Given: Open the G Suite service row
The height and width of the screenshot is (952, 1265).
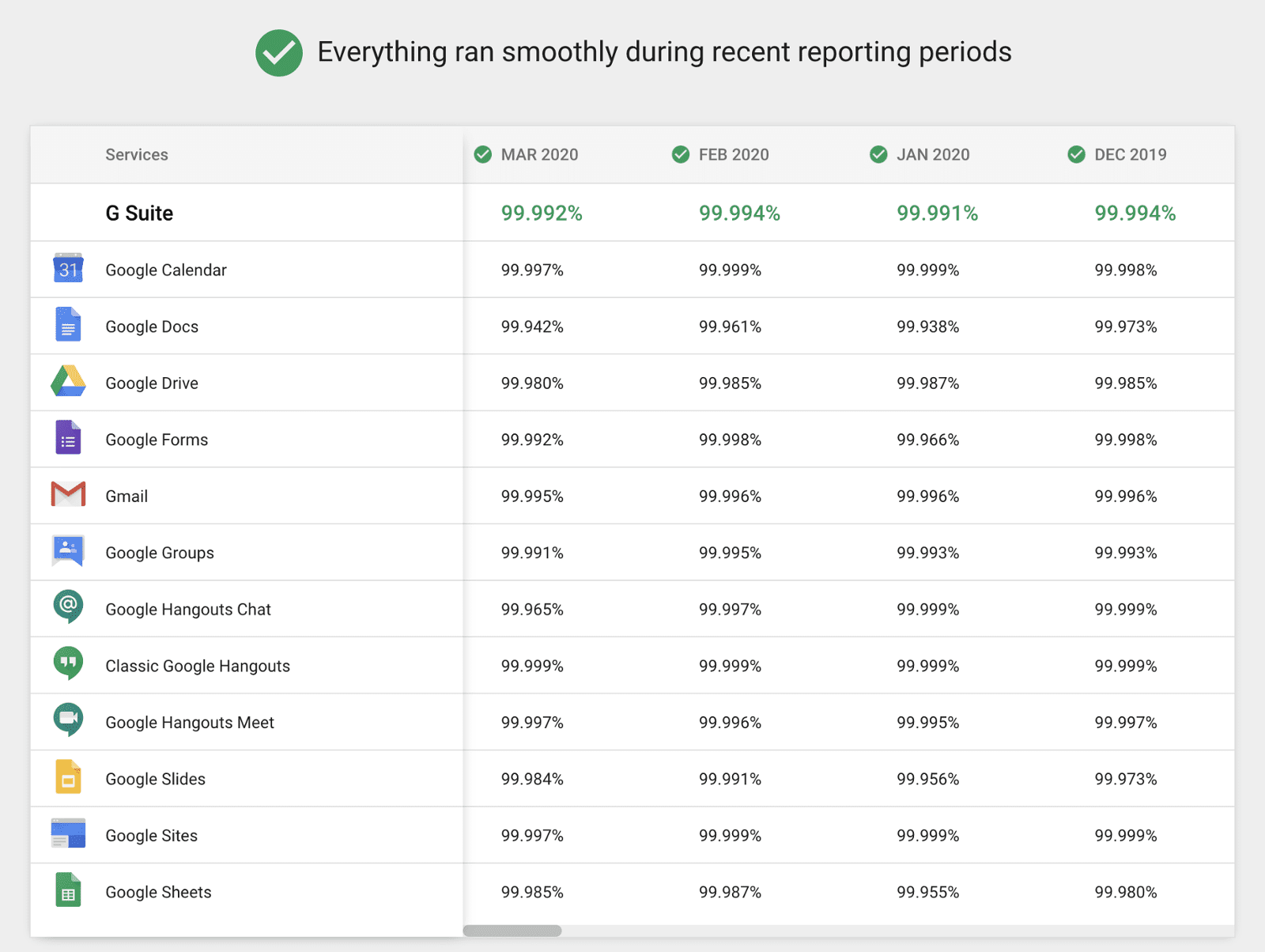Looking at the screenshot, I should click(x=139, y=213).
